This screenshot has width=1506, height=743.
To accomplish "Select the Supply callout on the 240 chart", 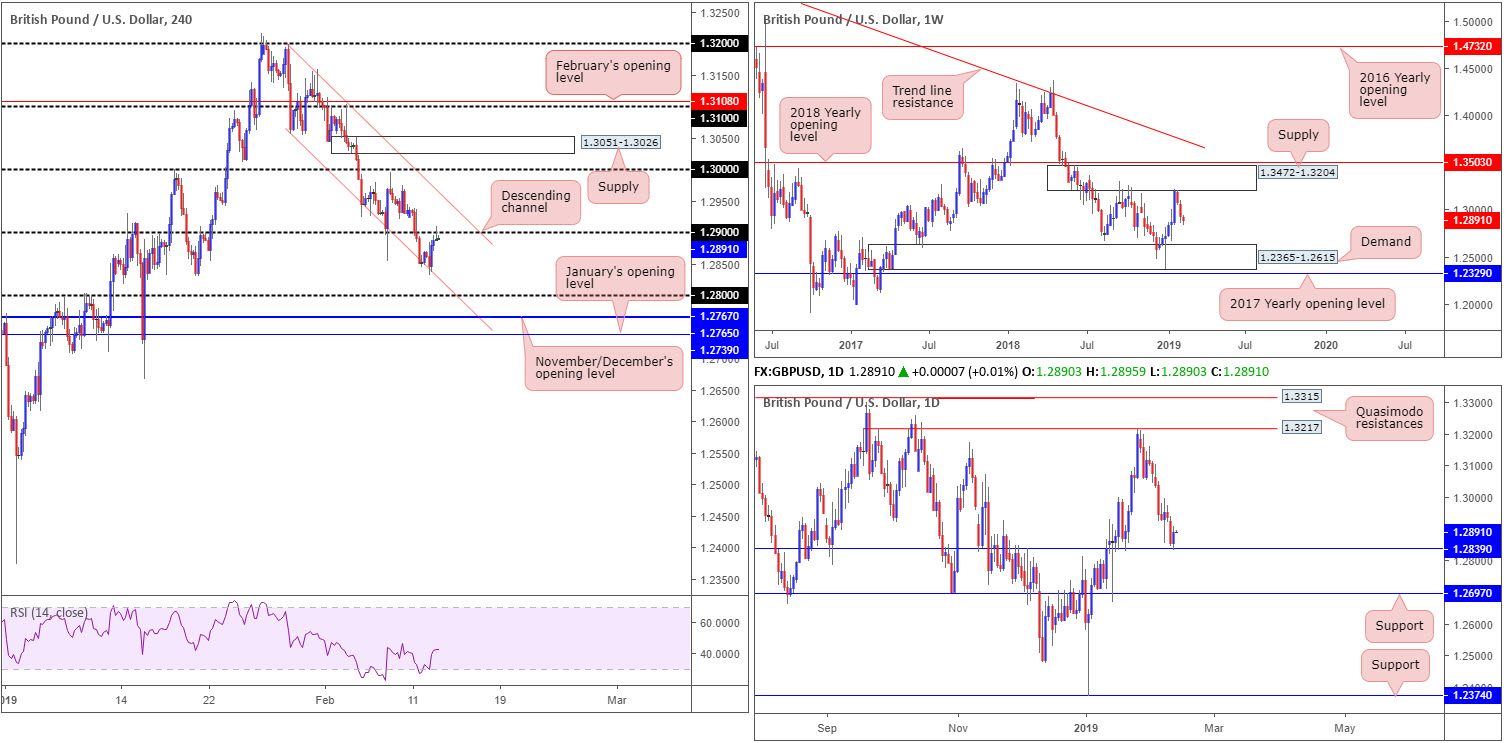I will (619, 186).
